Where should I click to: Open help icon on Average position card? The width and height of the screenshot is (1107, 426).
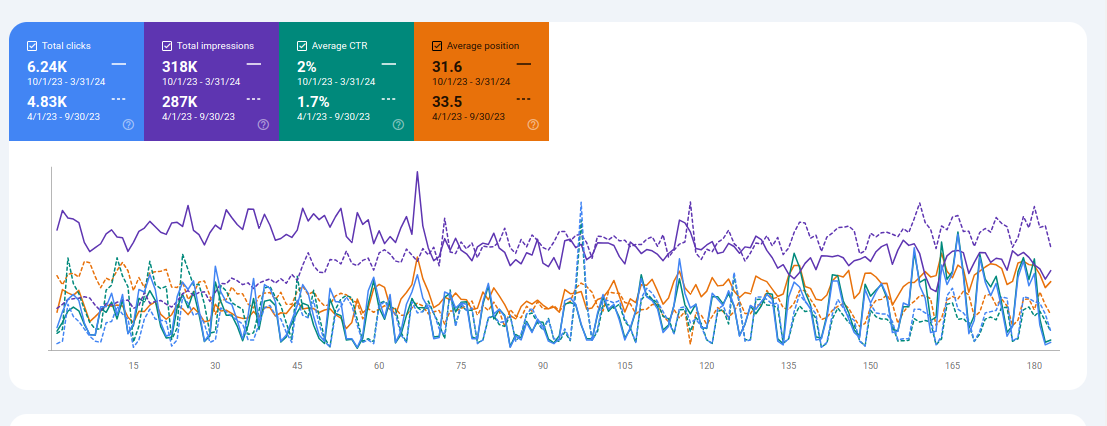click(x=533, y=124)
